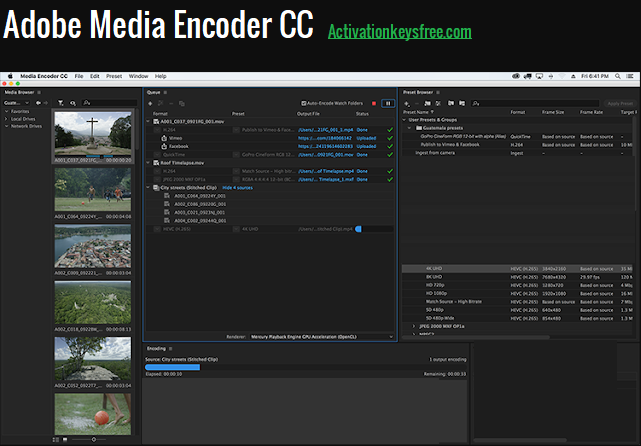Viewport: 641px width, 446px height.
Task: Open the Preset Browser panel menu icon
Action: coord(438,92)
